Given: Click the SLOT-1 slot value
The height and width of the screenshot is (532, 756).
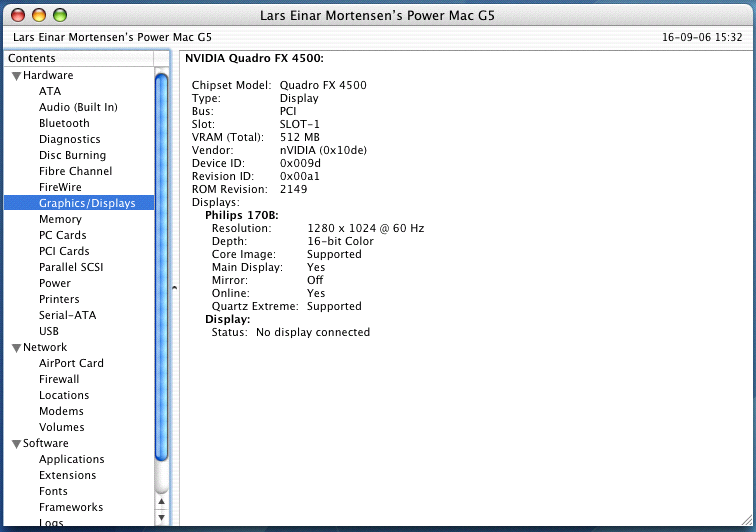Looking at the screenshot, I should coord(299,124).
